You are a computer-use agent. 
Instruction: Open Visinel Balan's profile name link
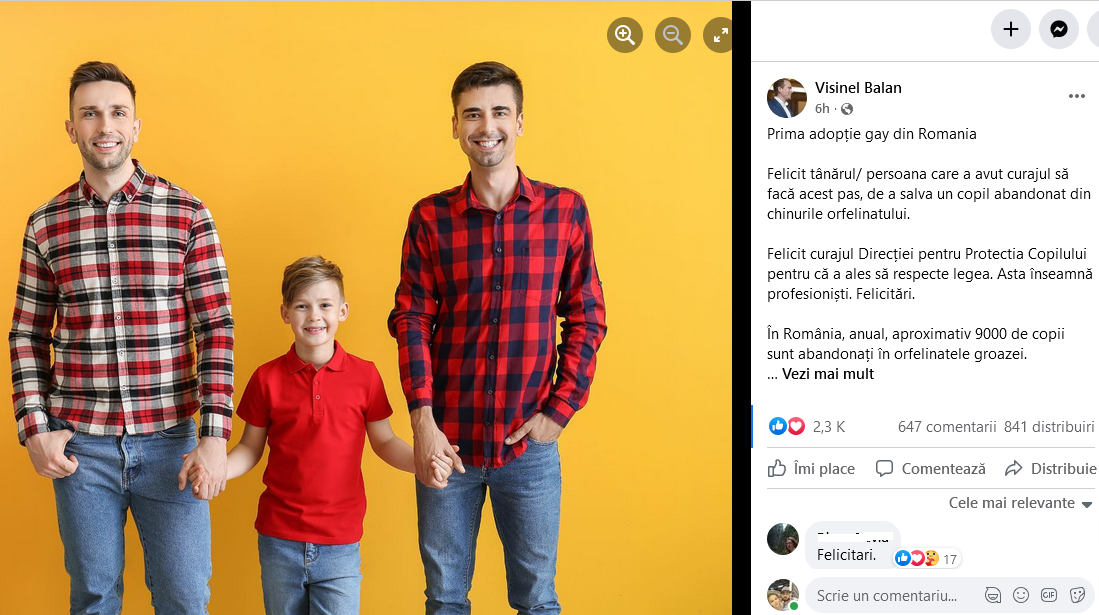(x=858, y=88)
